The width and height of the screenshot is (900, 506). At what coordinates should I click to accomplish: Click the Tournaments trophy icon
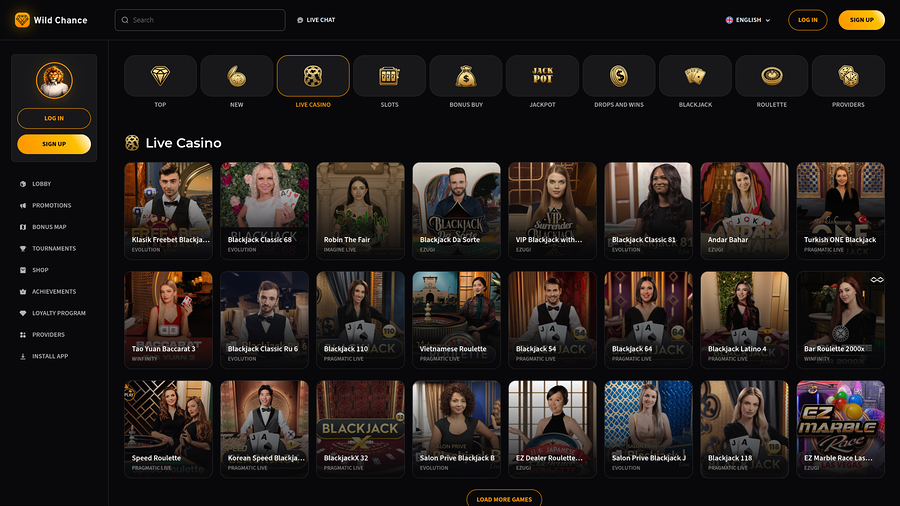tap(23, 248)
